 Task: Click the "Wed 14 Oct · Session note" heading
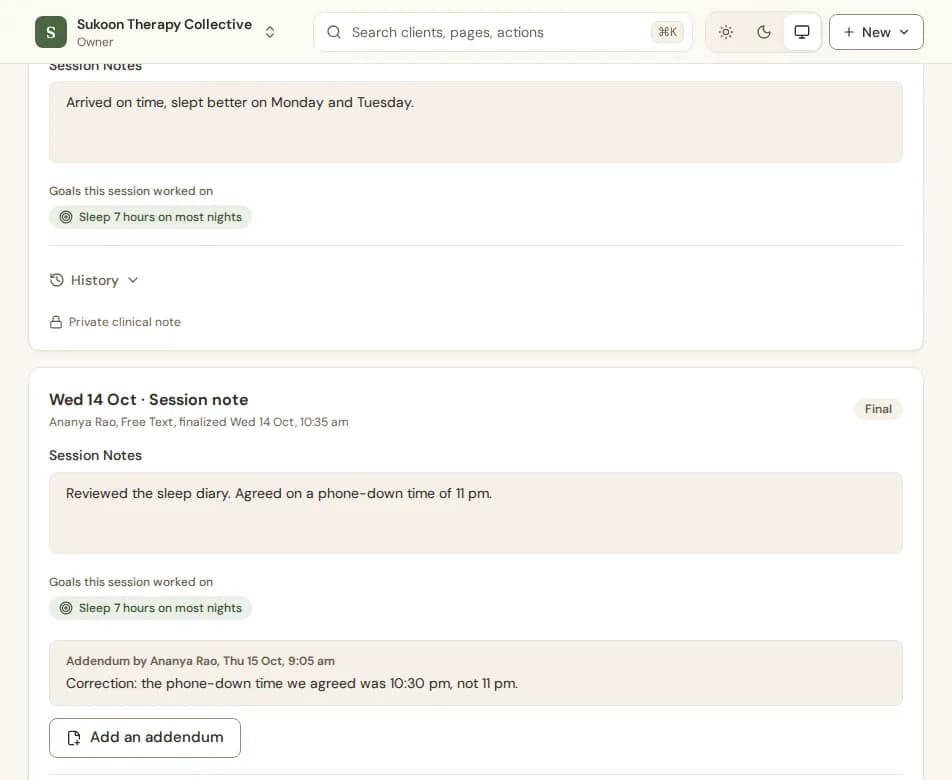click(x=149, y=400)
